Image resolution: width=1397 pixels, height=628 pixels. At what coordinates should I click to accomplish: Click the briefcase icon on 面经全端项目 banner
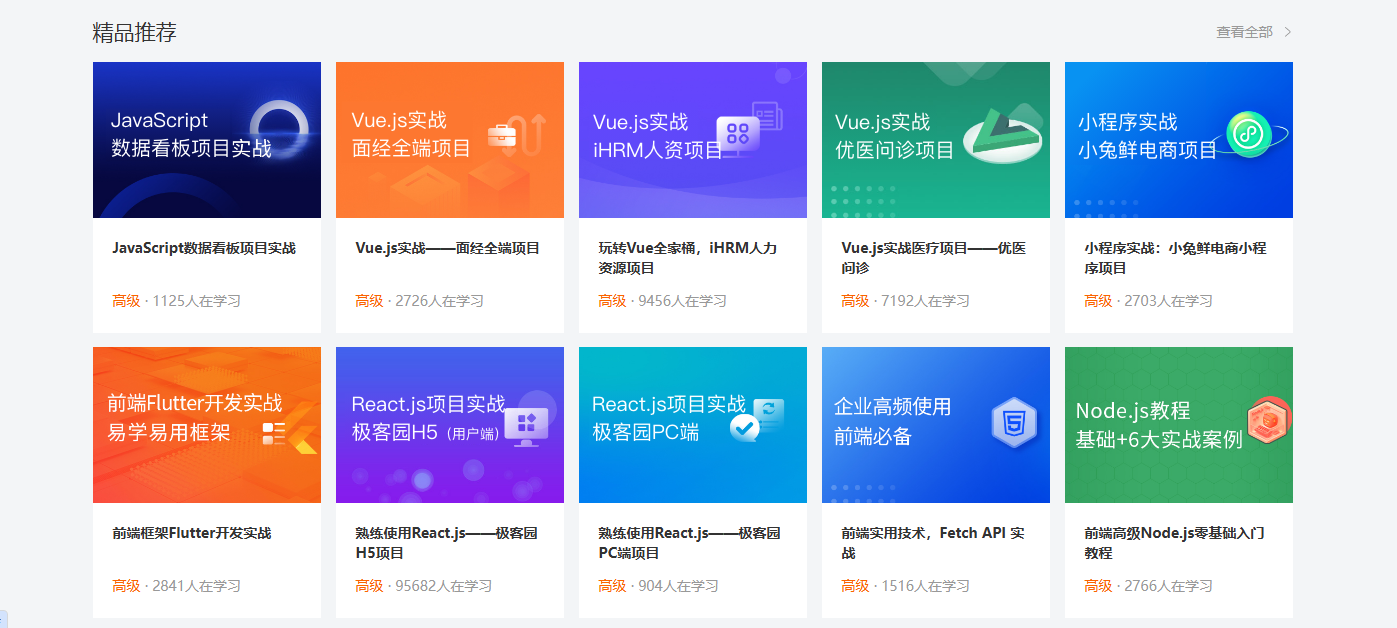coord(502,135)
